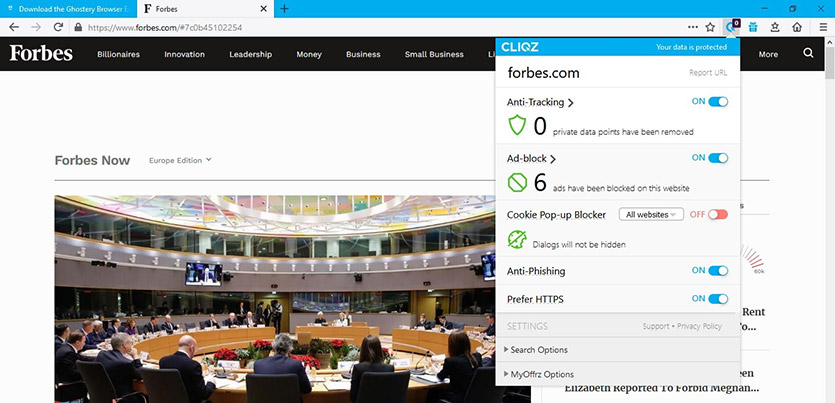The width and height of the screenshot is (835, 403).
Task: Go back with the browser back arrow
Action: pos(14,27)
